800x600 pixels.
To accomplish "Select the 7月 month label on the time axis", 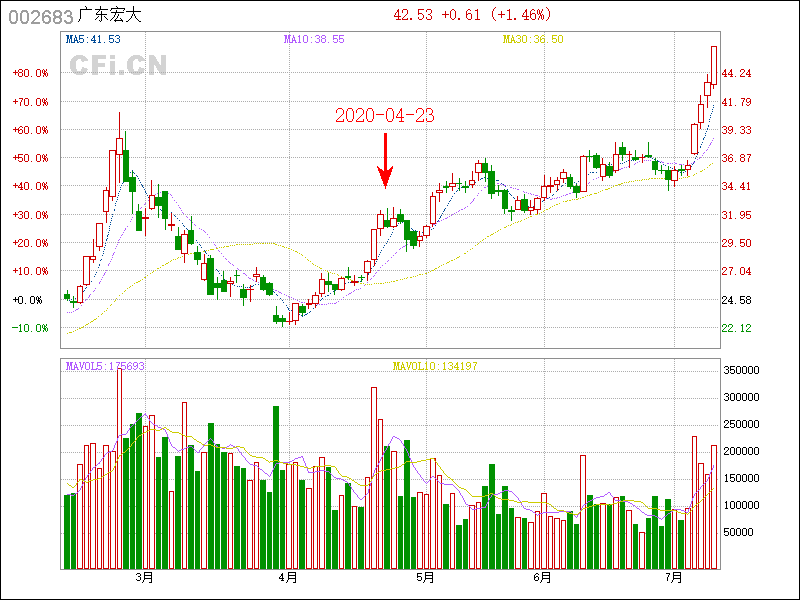I will 674,578.
